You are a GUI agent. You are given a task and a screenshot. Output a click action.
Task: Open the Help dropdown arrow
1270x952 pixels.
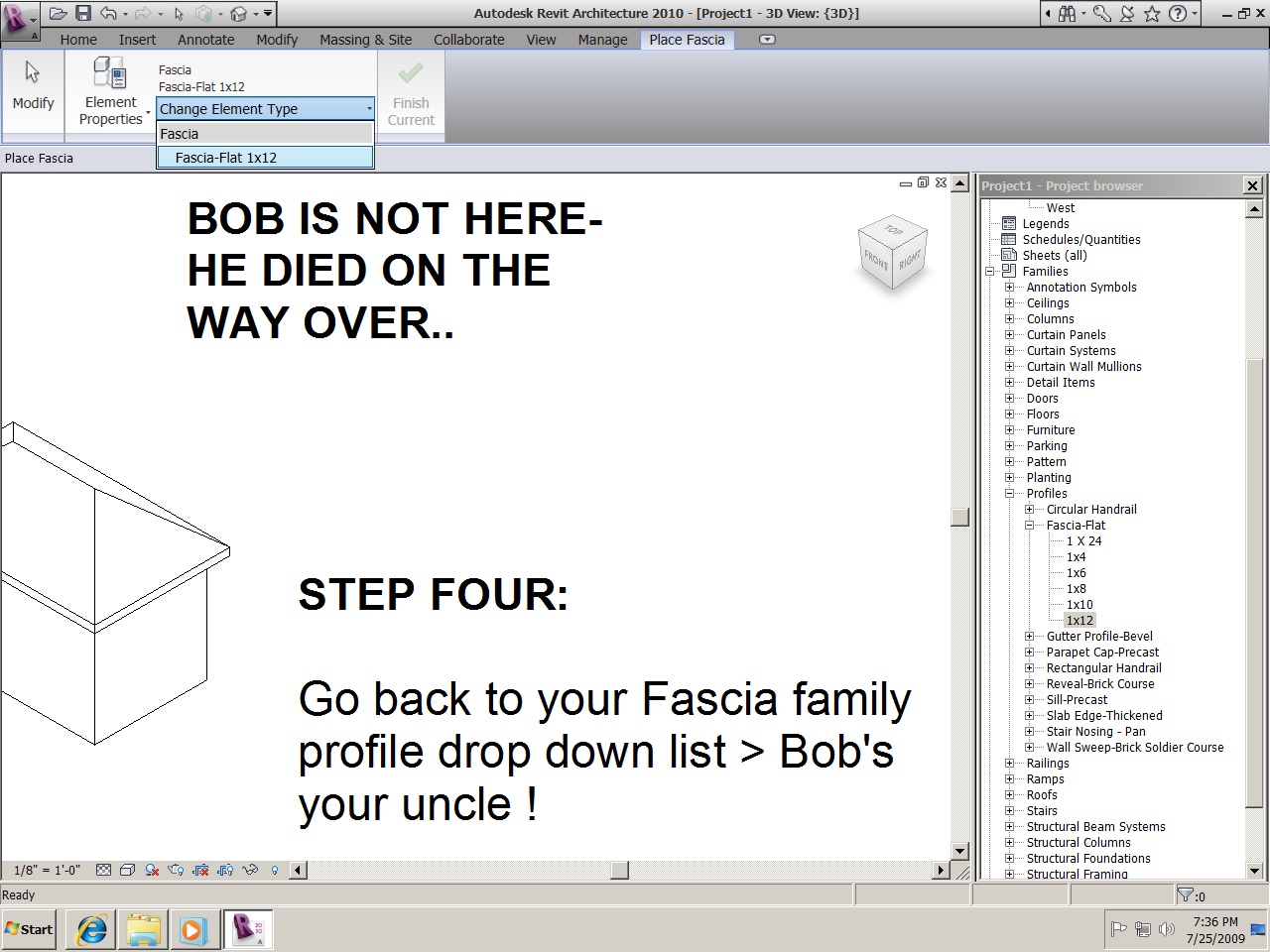[x=1194, y=14]
